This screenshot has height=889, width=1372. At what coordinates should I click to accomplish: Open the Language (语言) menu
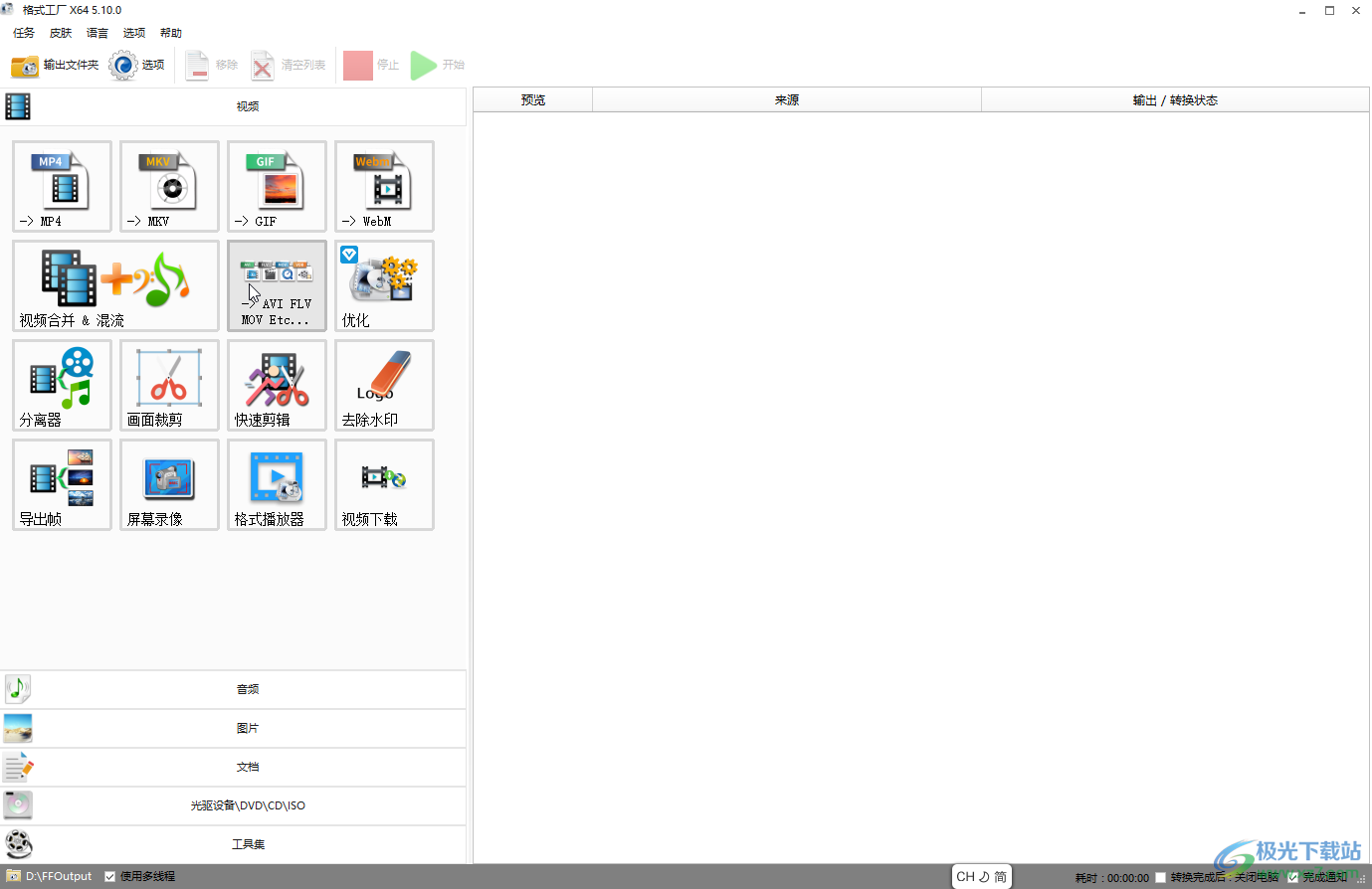98,33
